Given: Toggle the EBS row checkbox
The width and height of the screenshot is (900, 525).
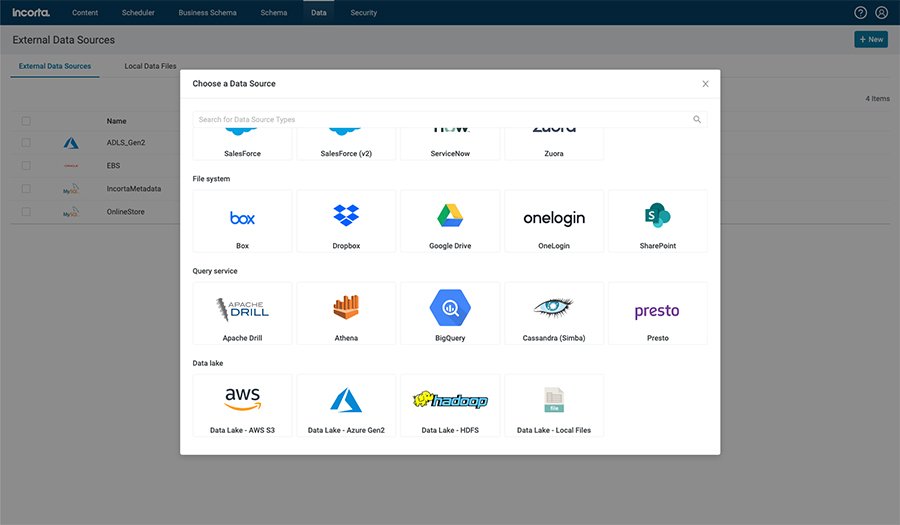Looking at the screenshot, I should (26, 166).
